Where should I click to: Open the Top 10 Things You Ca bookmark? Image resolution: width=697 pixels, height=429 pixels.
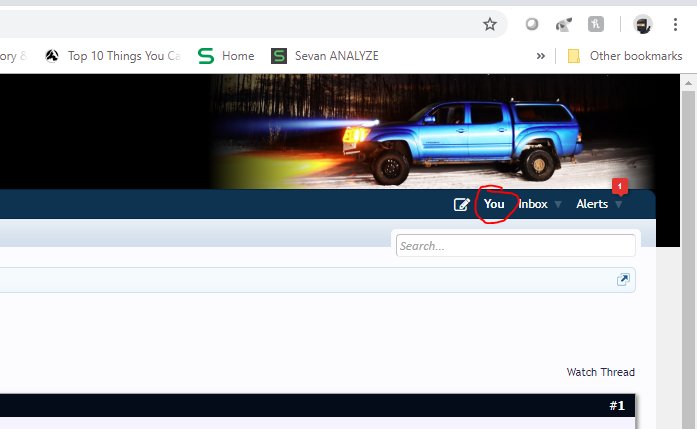pos(112,56)
